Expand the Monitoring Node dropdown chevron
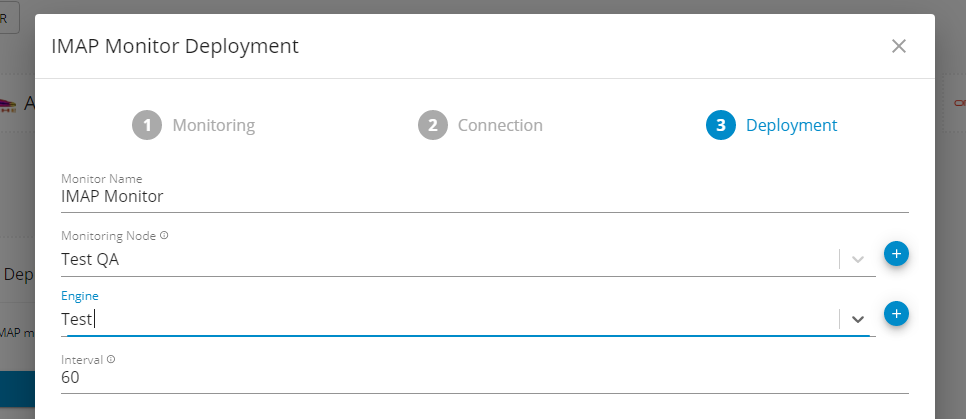 point(857,259)
